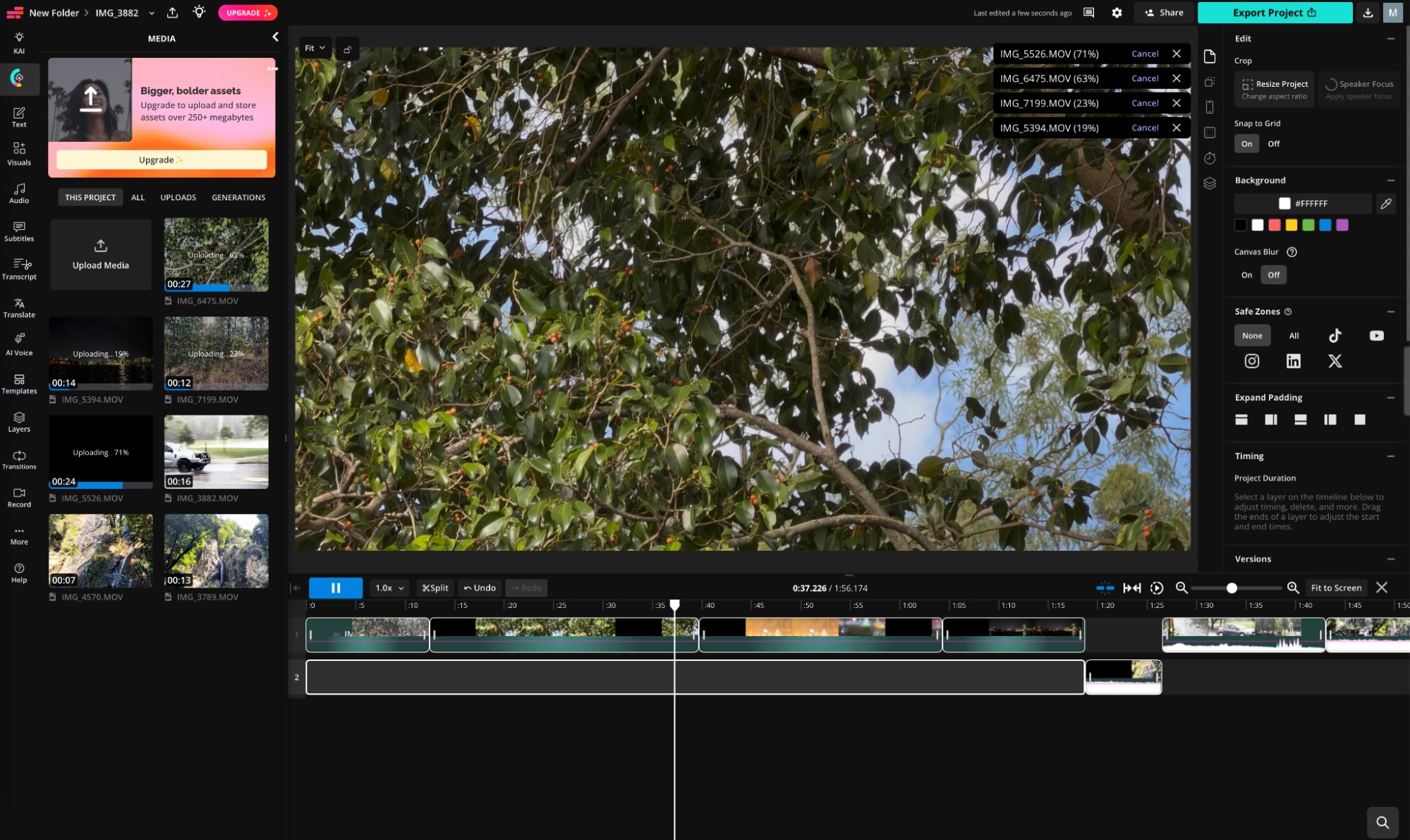Collapse the Safe Zones section
The height and width of the screenshot is (840, 1410).
click(1390, 312)
